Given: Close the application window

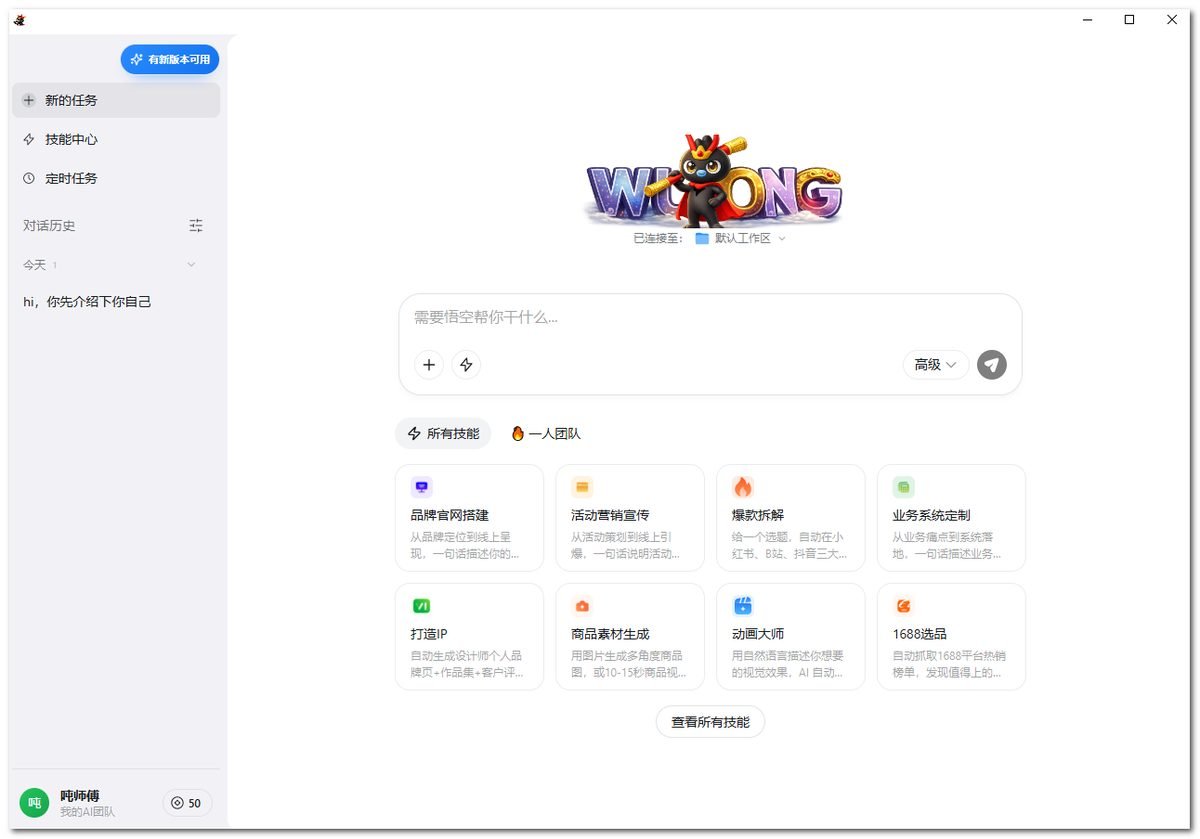Looking at the screenshot, I should [x=1172, y=19].
